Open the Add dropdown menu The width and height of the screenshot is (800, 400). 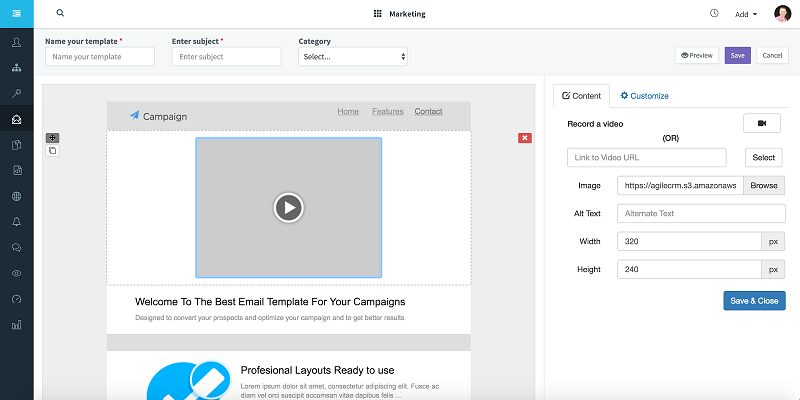[x=746, y=14]
